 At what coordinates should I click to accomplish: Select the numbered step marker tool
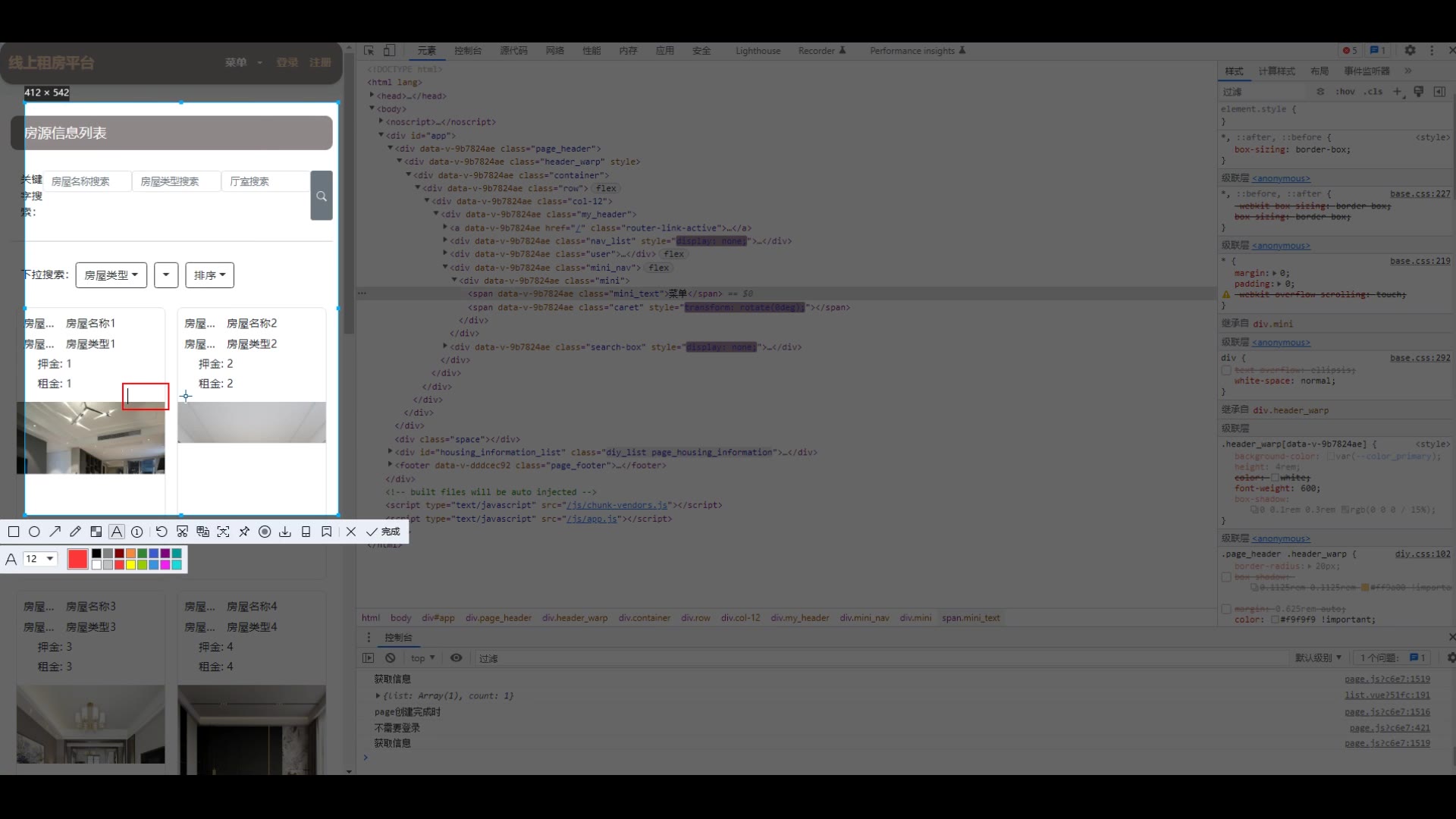click(x=137, y=532)
